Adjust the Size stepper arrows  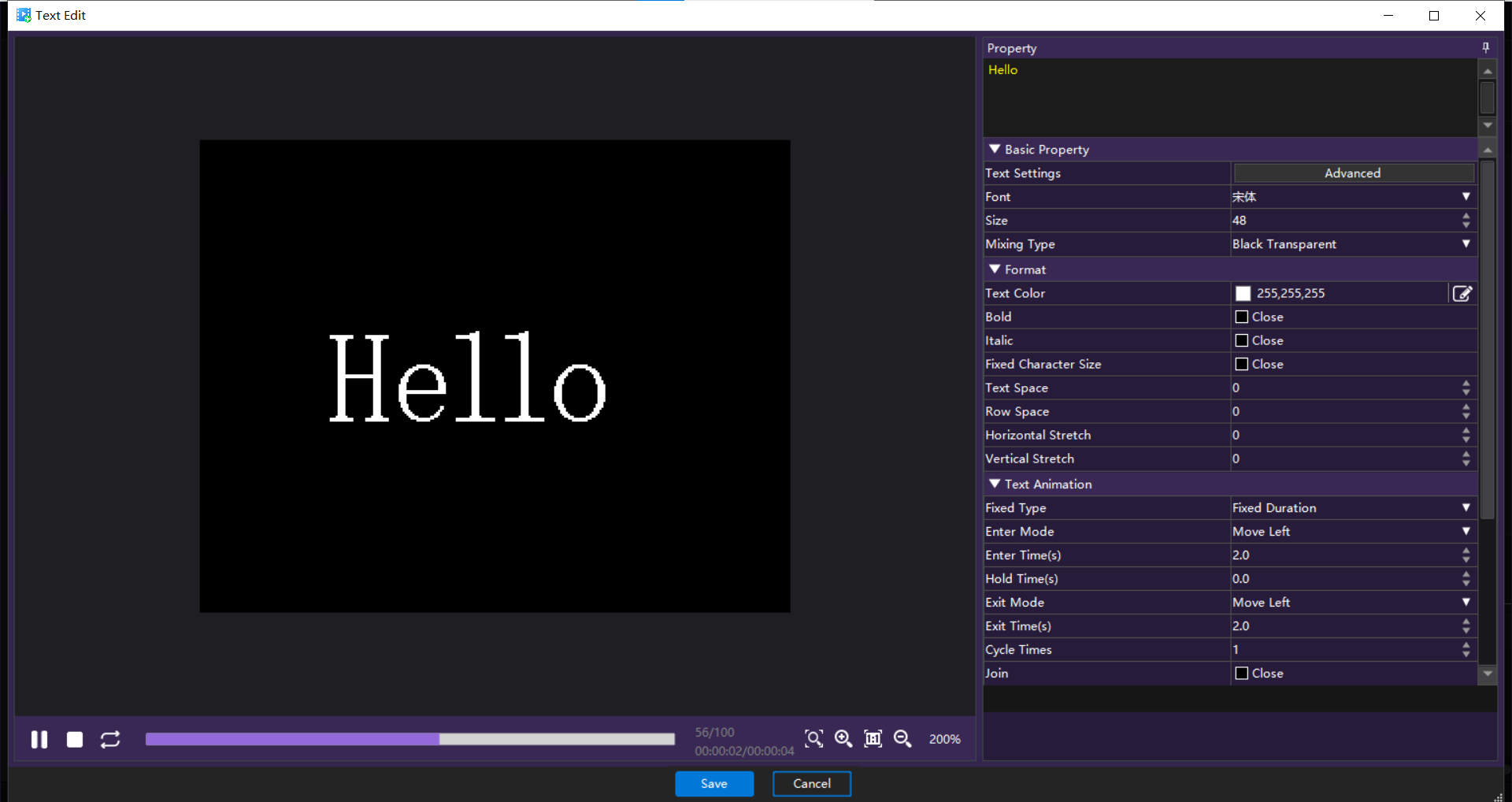point(1466,220)
